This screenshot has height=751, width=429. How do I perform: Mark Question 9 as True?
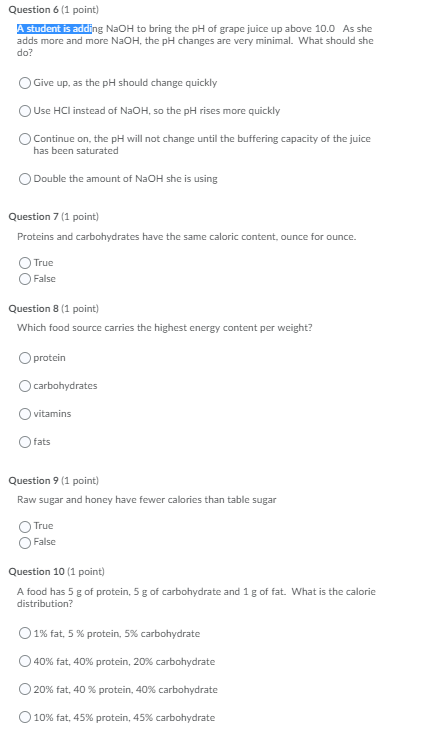[25, 526]
